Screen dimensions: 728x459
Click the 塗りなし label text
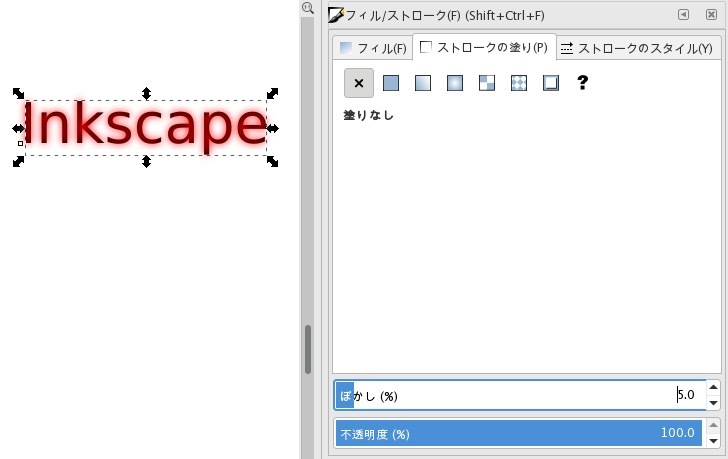369,115
